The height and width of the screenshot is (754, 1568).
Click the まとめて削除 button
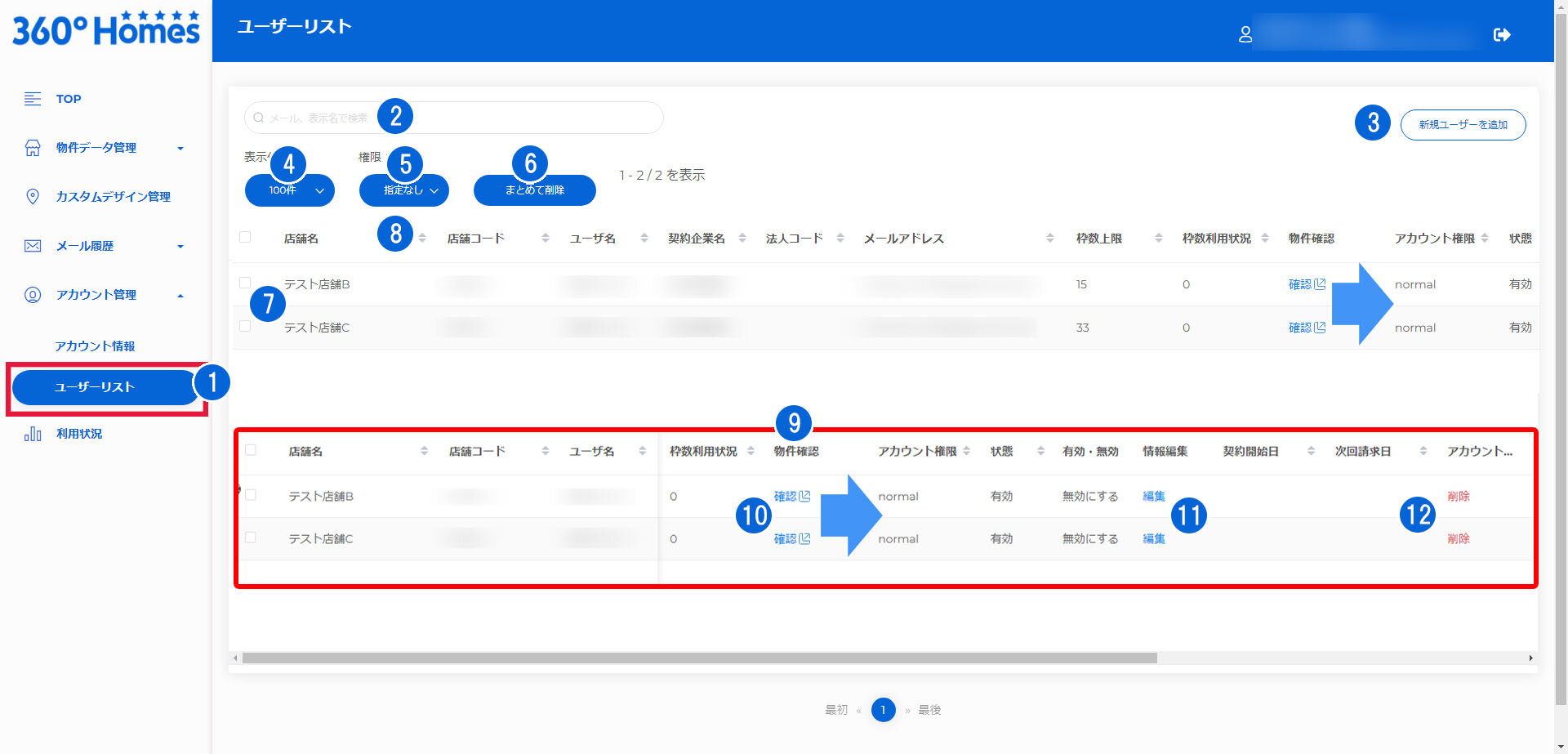click(x=534, y=190)
